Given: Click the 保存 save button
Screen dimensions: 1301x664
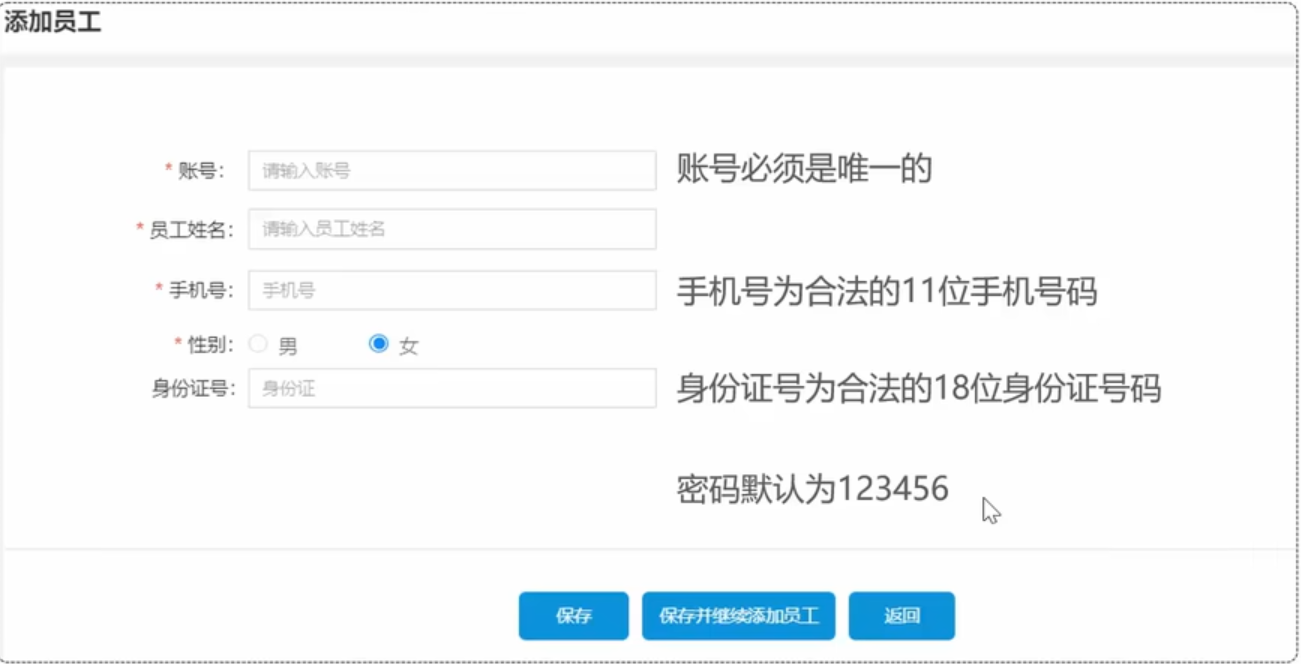Looking at the screenshot, I should pyautogui.click(x=572, y=615).
